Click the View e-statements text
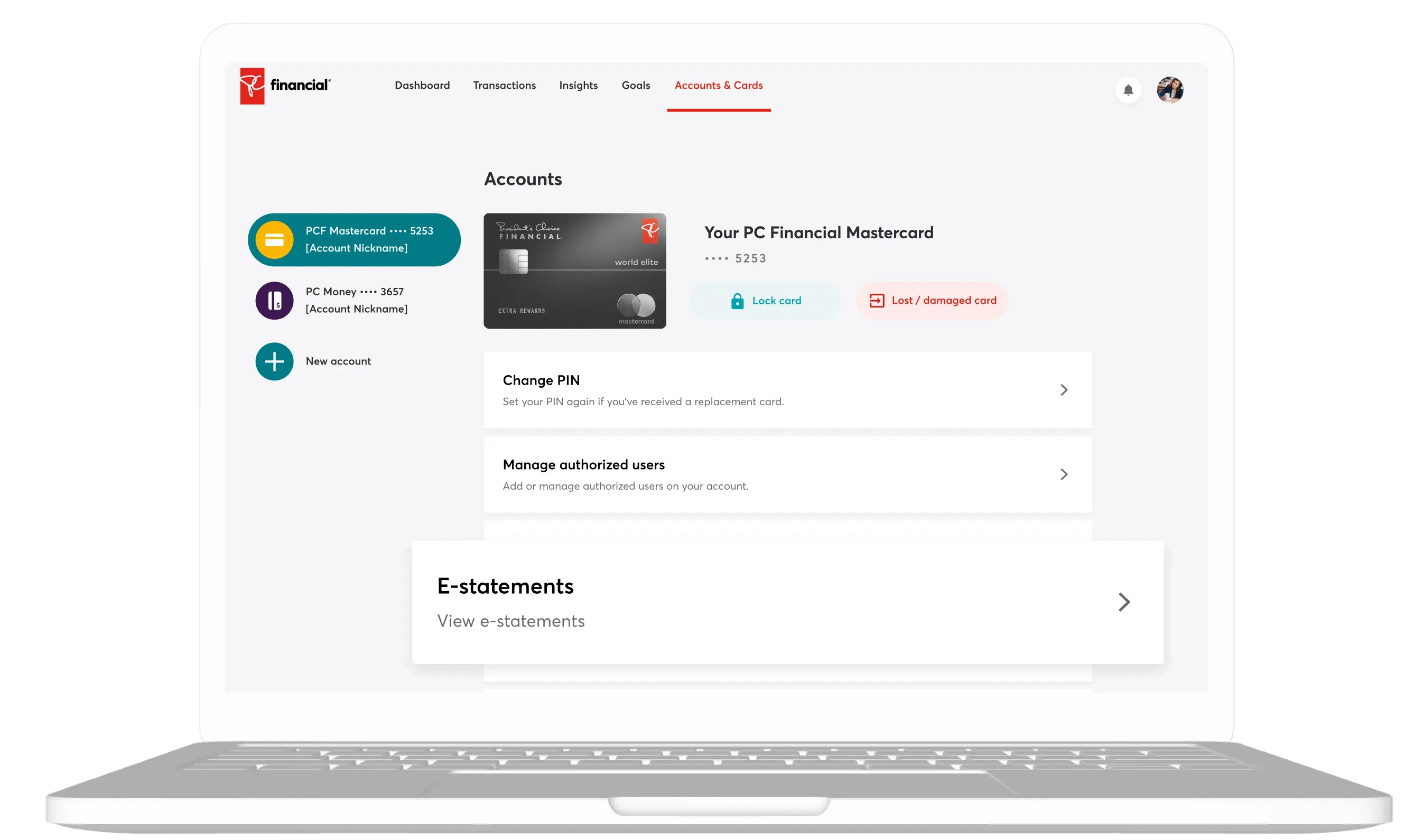 510,621
